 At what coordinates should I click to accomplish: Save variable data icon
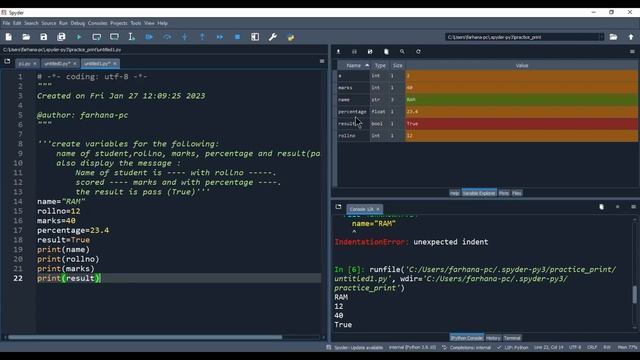354,52
